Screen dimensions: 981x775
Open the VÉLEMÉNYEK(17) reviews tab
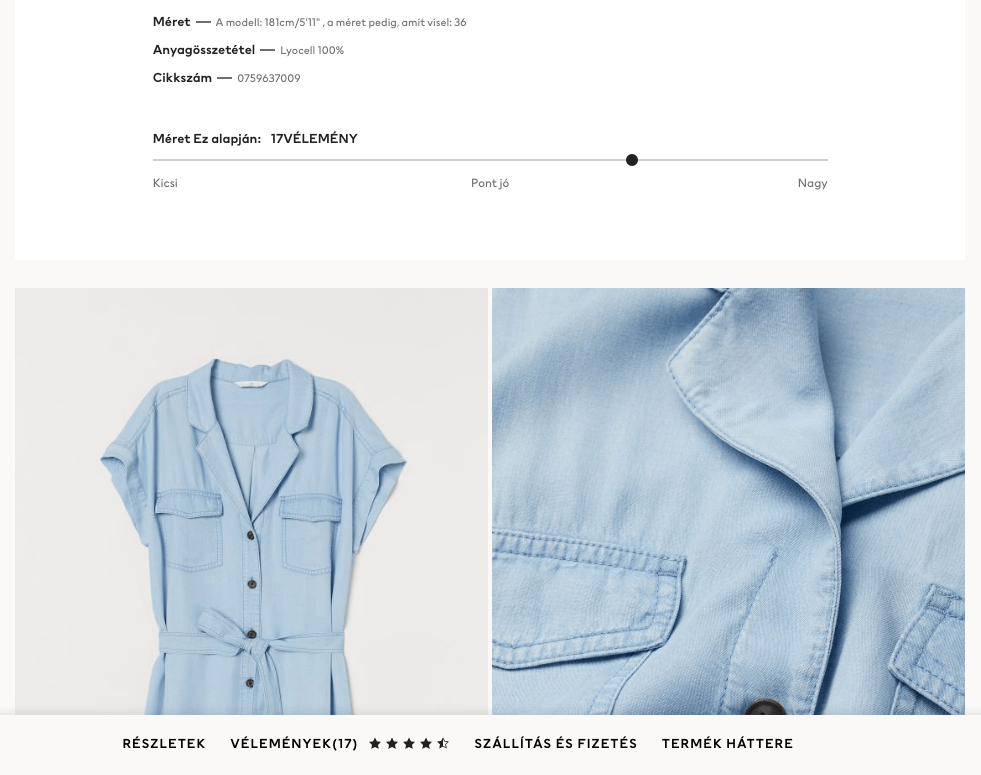(x=293, y=743)
